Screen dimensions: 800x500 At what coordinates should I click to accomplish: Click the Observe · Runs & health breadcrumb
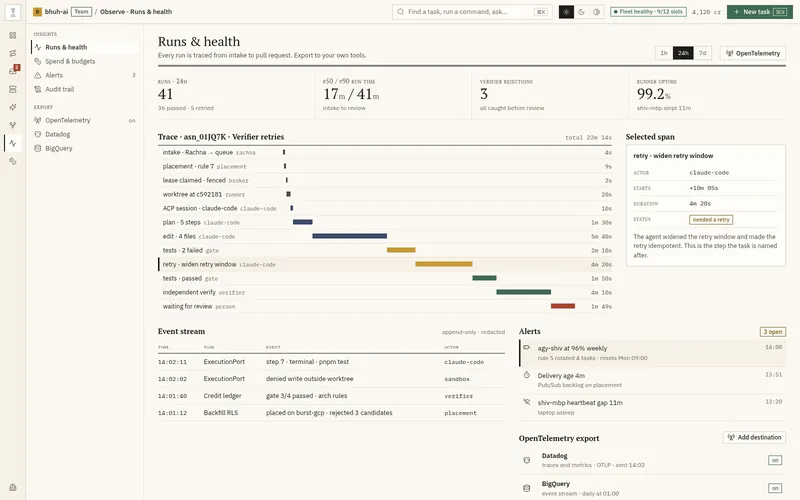tap(136, 12)
